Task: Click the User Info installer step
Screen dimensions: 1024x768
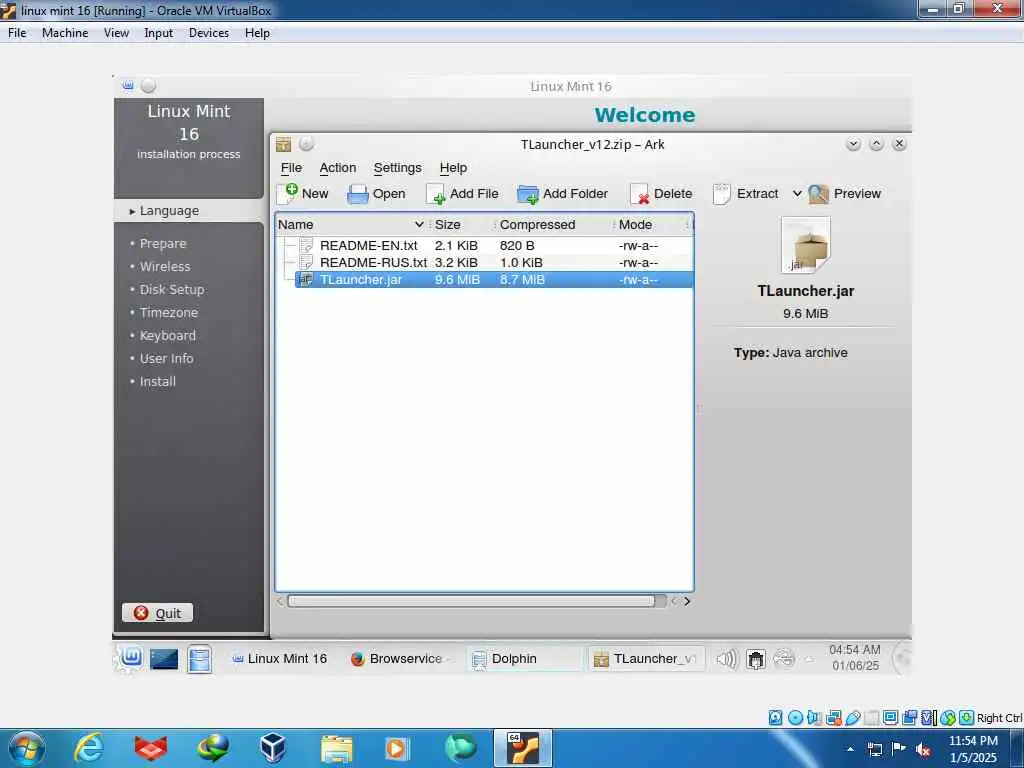Action: coord(166,359)
